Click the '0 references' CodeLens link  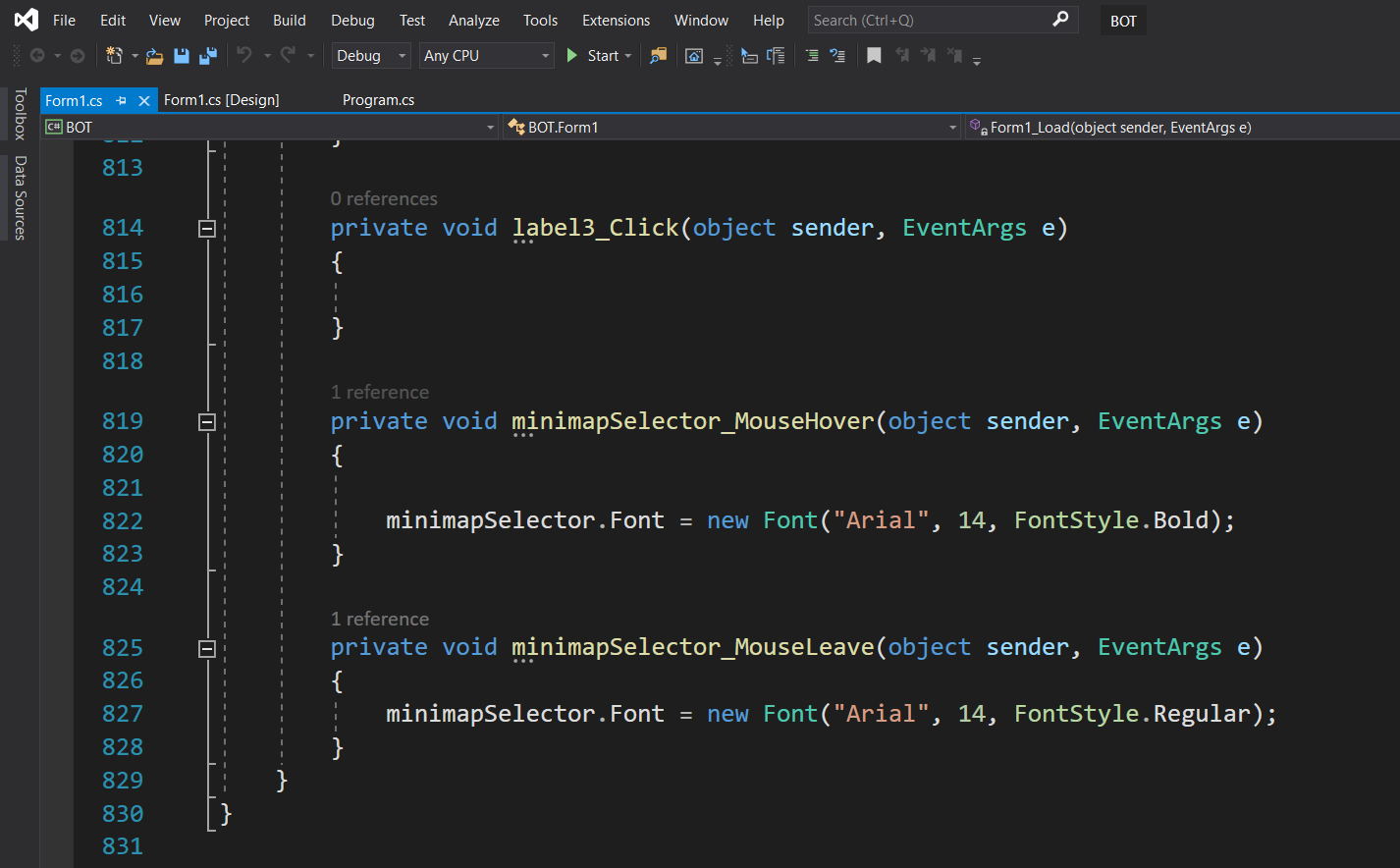point(384,198)
